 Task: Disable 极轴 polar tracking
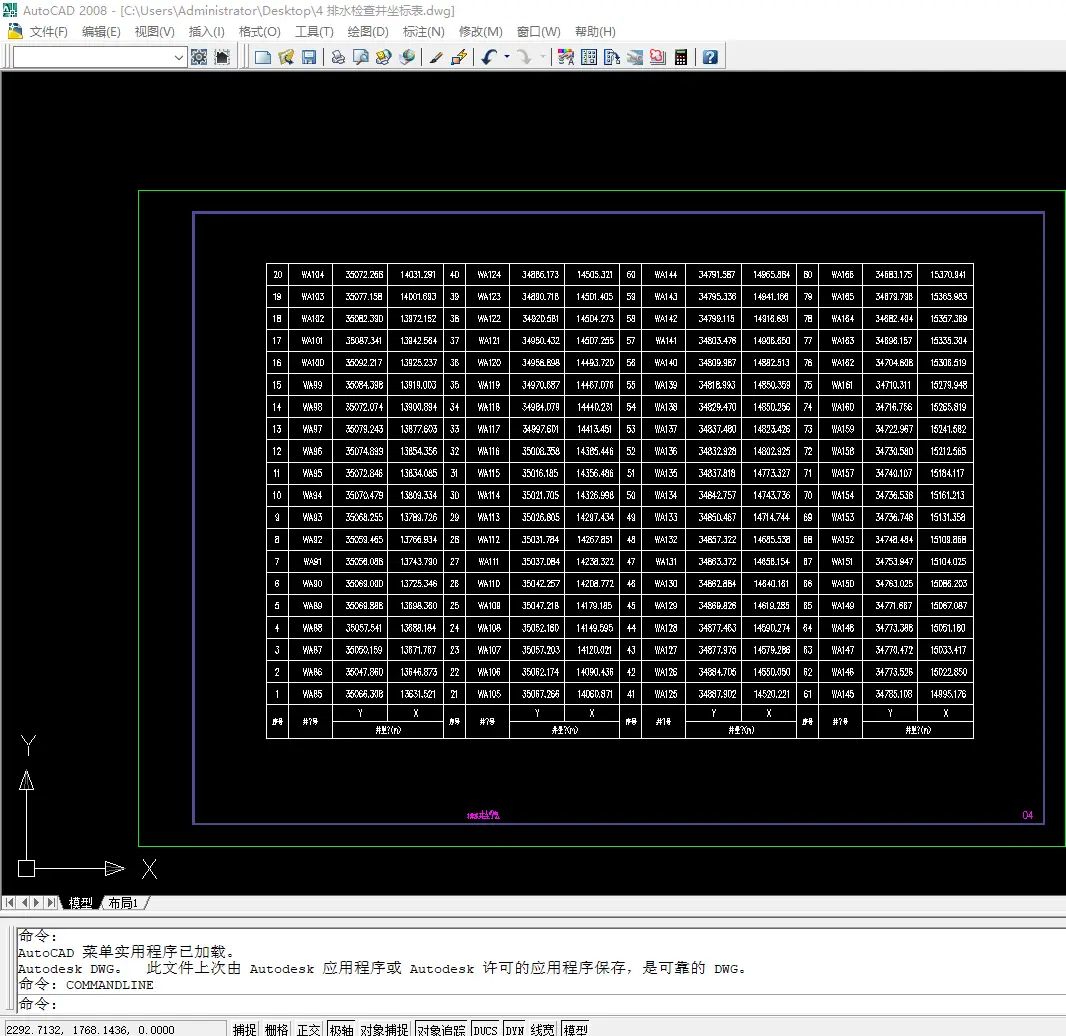point(341,1029)
